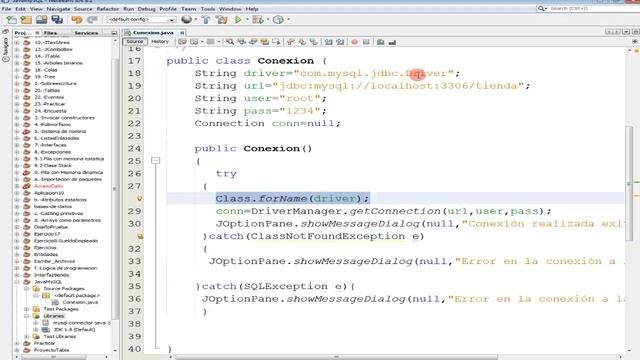Select Conexion.java in project tree
The image size is (640, 360).
pyautogui.click(x=80, y=302)
